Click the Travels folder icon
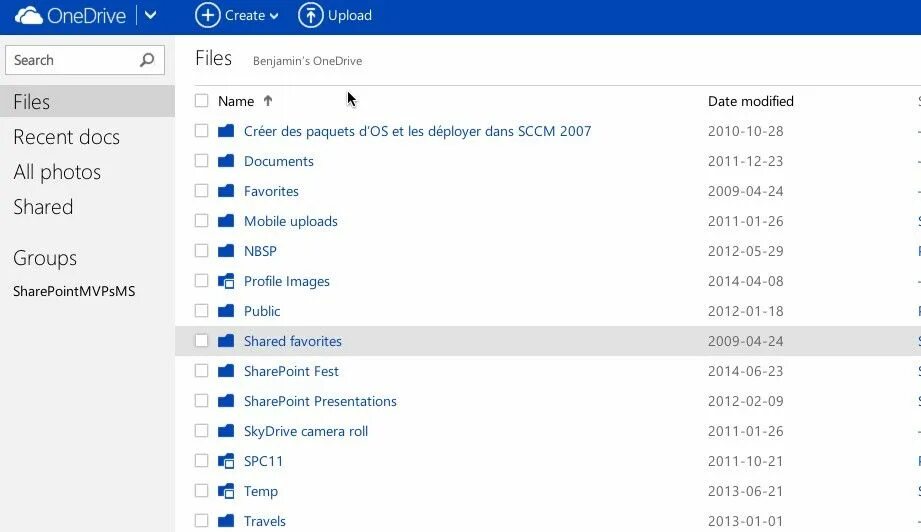Screen dimensions: 921x532 click(x=226, y=520)
